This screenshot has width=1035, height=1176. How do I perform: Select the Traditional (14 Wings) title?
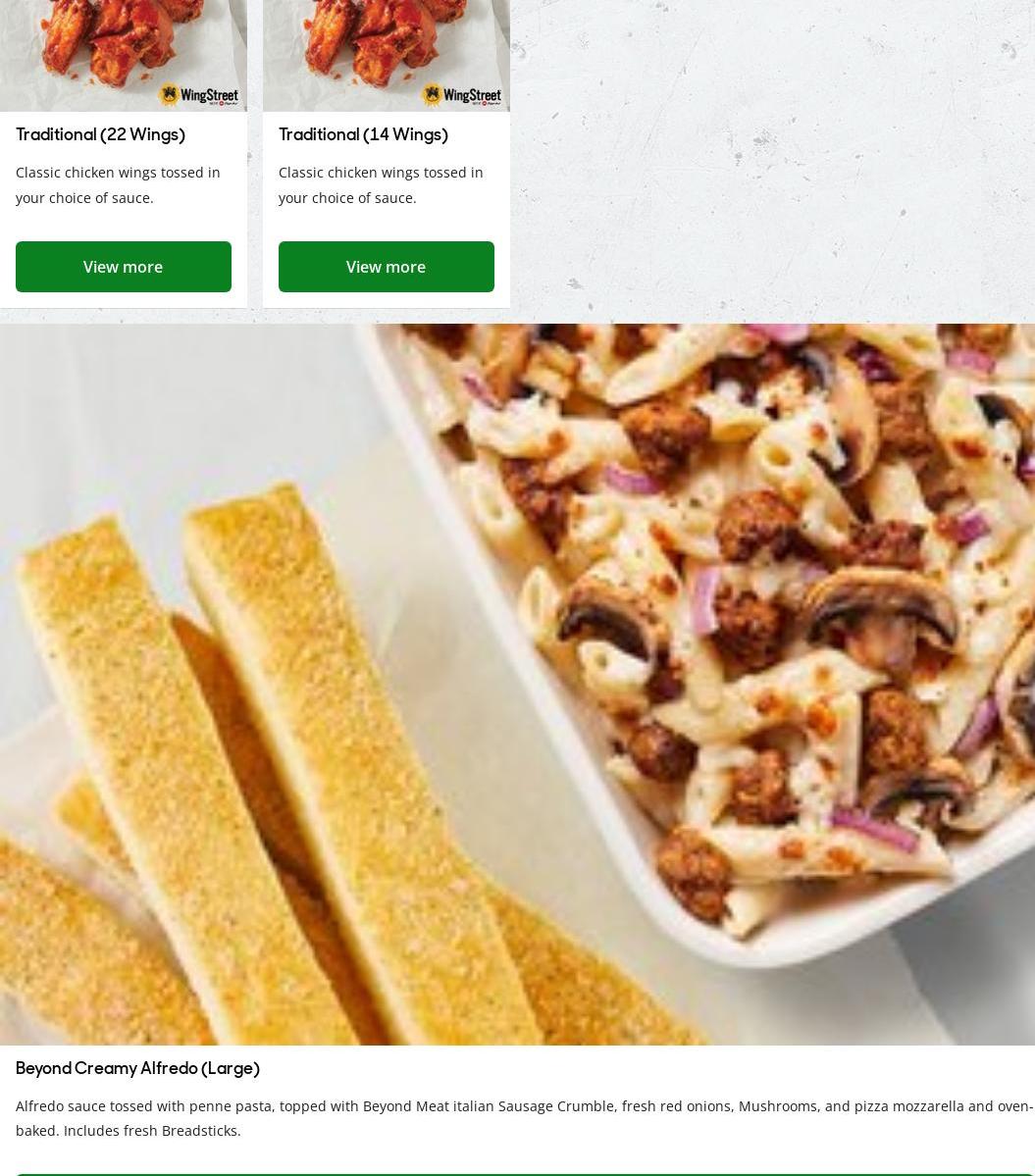(x=363, y=135)
